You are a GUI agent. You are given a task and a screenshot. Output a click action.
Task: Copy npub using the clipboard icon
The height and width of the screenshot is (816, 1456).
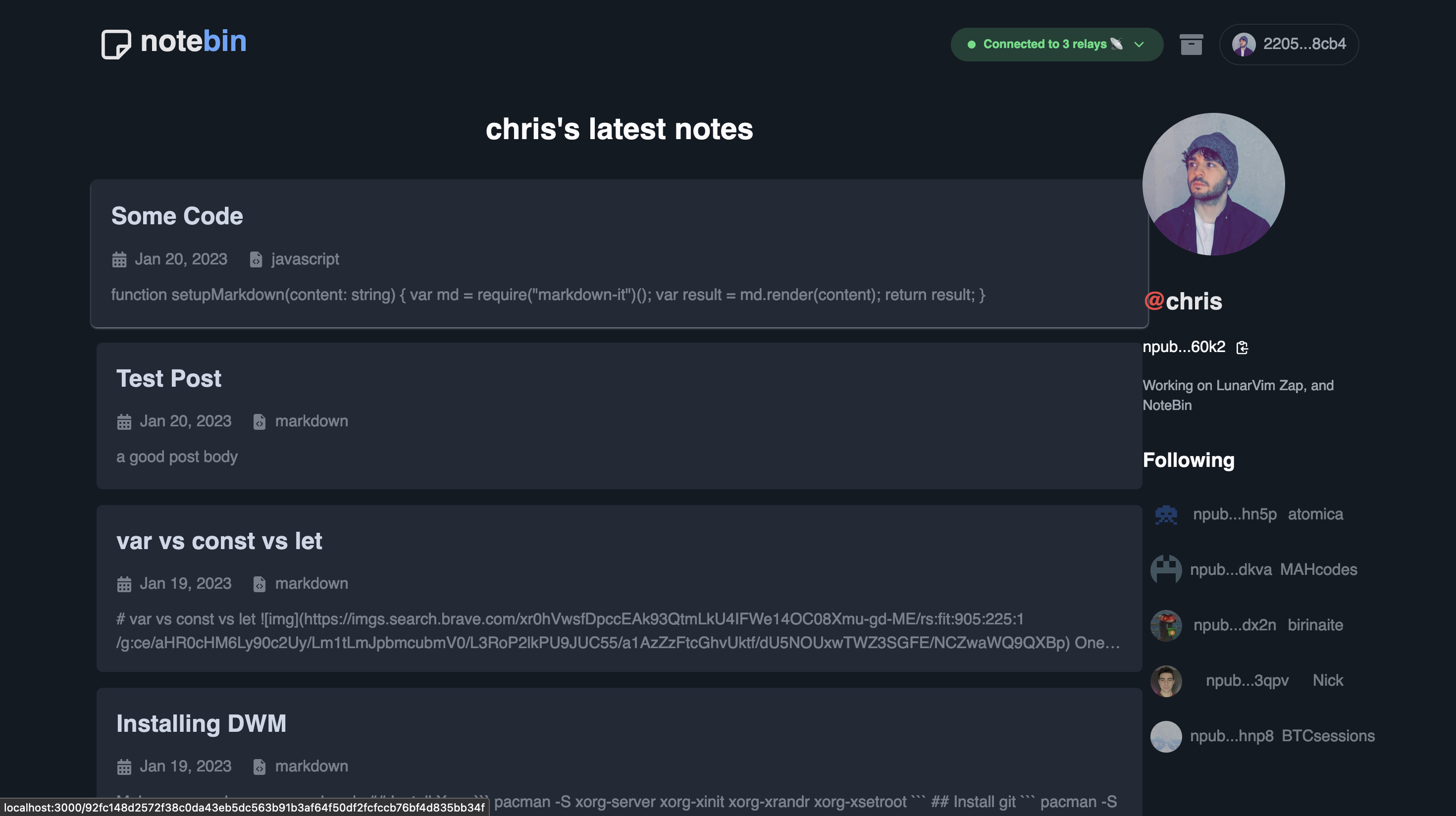[1243, 348]
